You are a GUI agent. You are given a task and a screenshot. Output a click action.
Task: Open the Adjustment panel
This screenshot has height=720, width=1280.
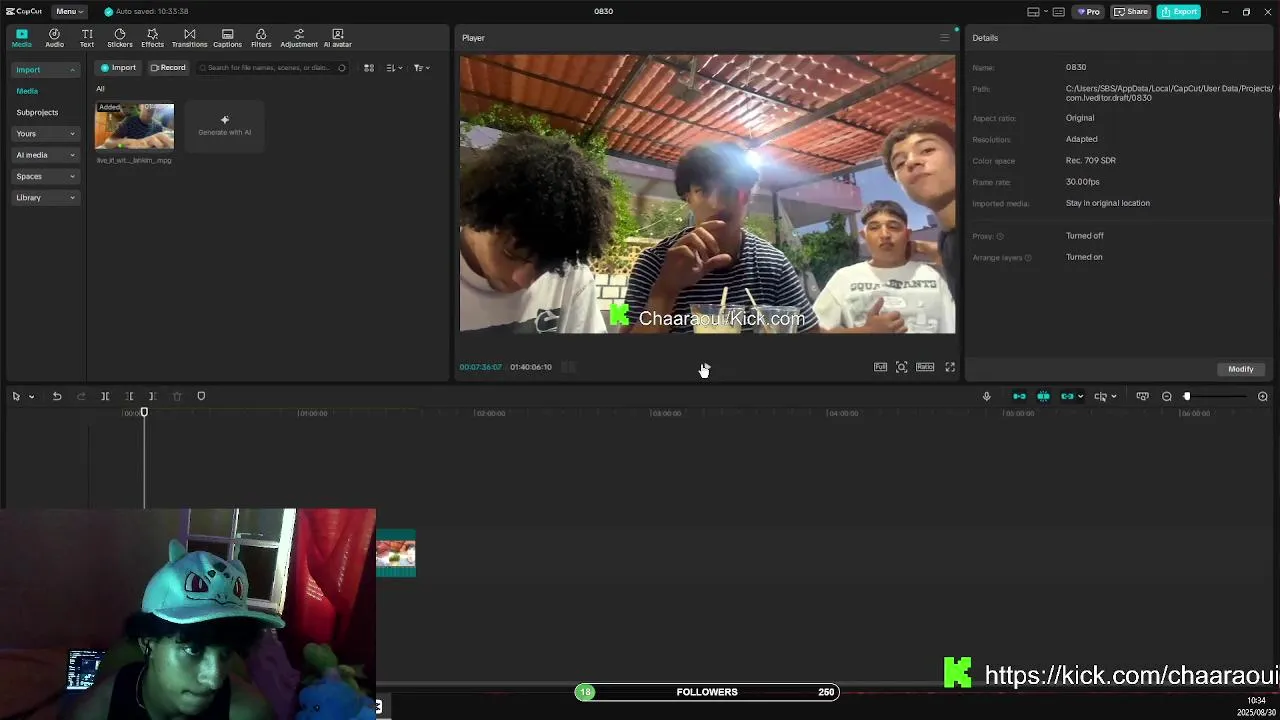(x=299, y=38)
